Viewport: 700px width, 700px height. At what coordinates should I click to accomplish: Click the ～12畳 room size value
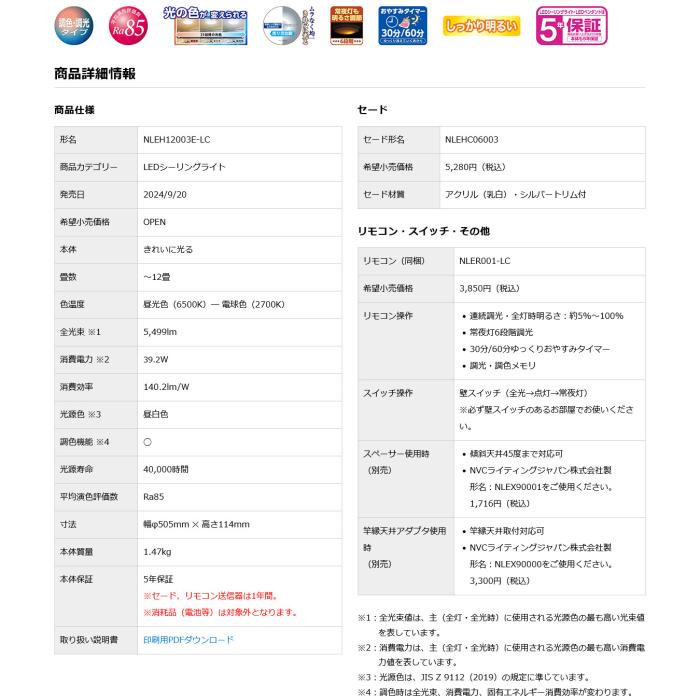tap(157, 277)
